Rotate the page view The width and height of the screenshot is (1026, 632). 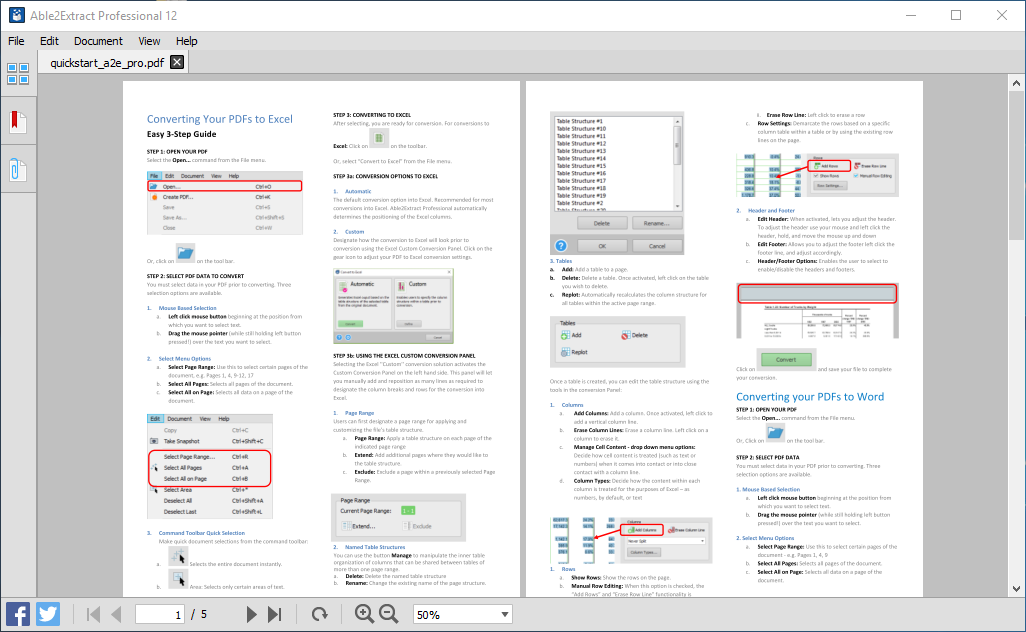tap(319, 614)
